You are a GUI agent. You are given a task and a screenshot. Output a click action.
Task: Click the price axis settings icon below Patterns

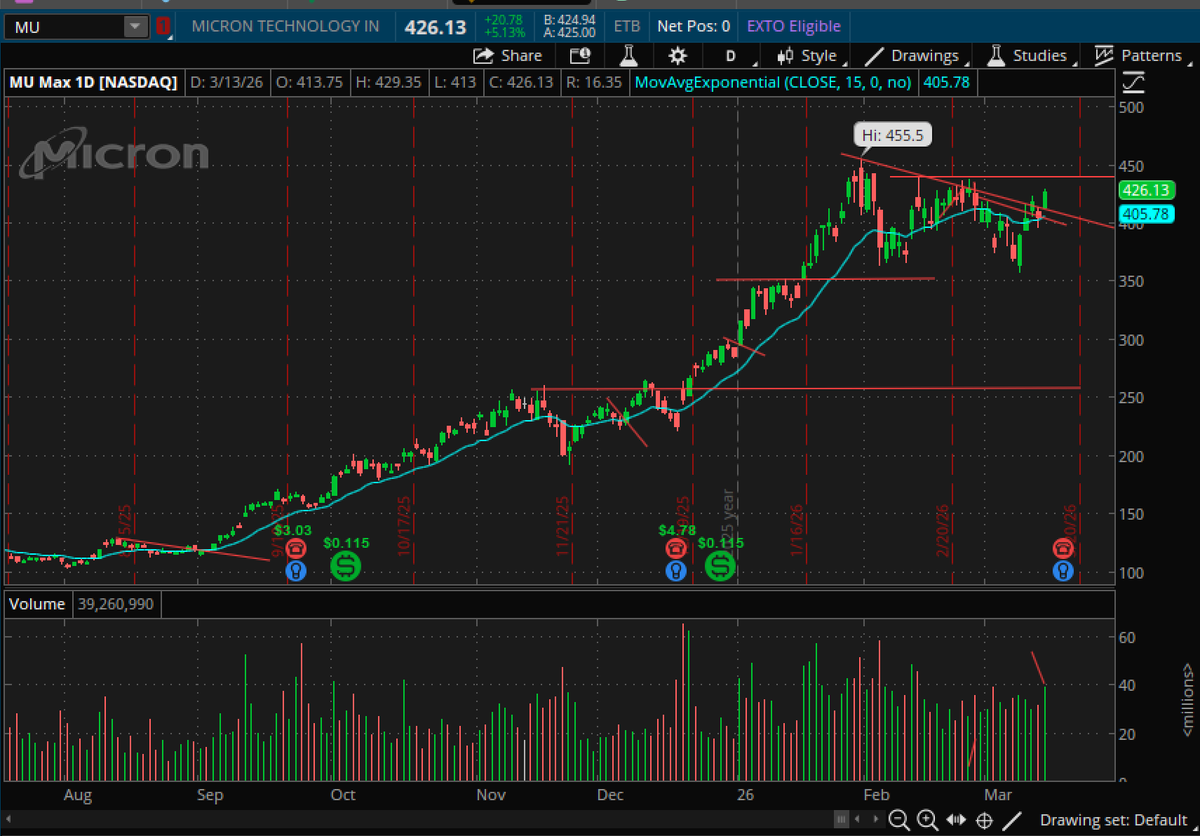tap(1134, 82)
